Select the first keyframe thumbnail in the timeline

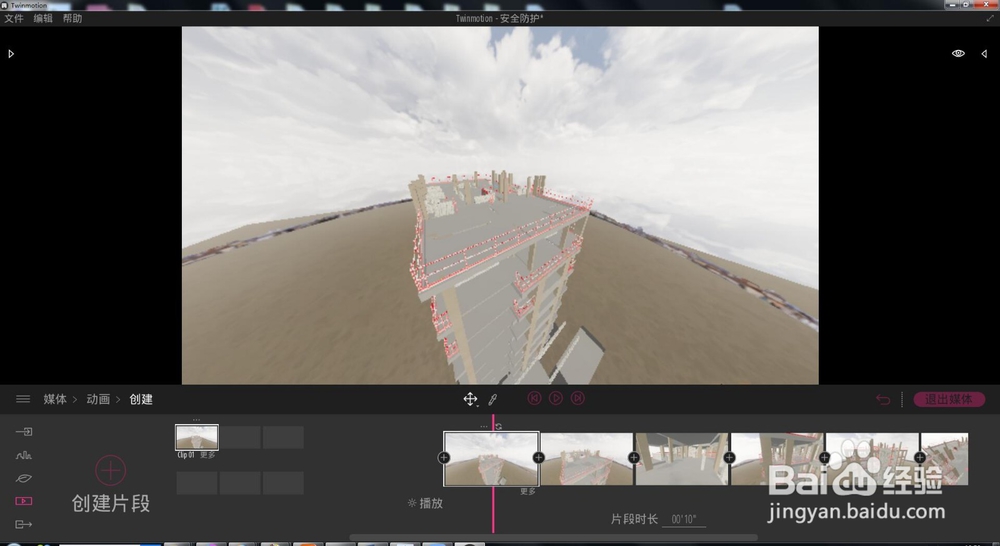pyautogui.click(x=491, y=459)
